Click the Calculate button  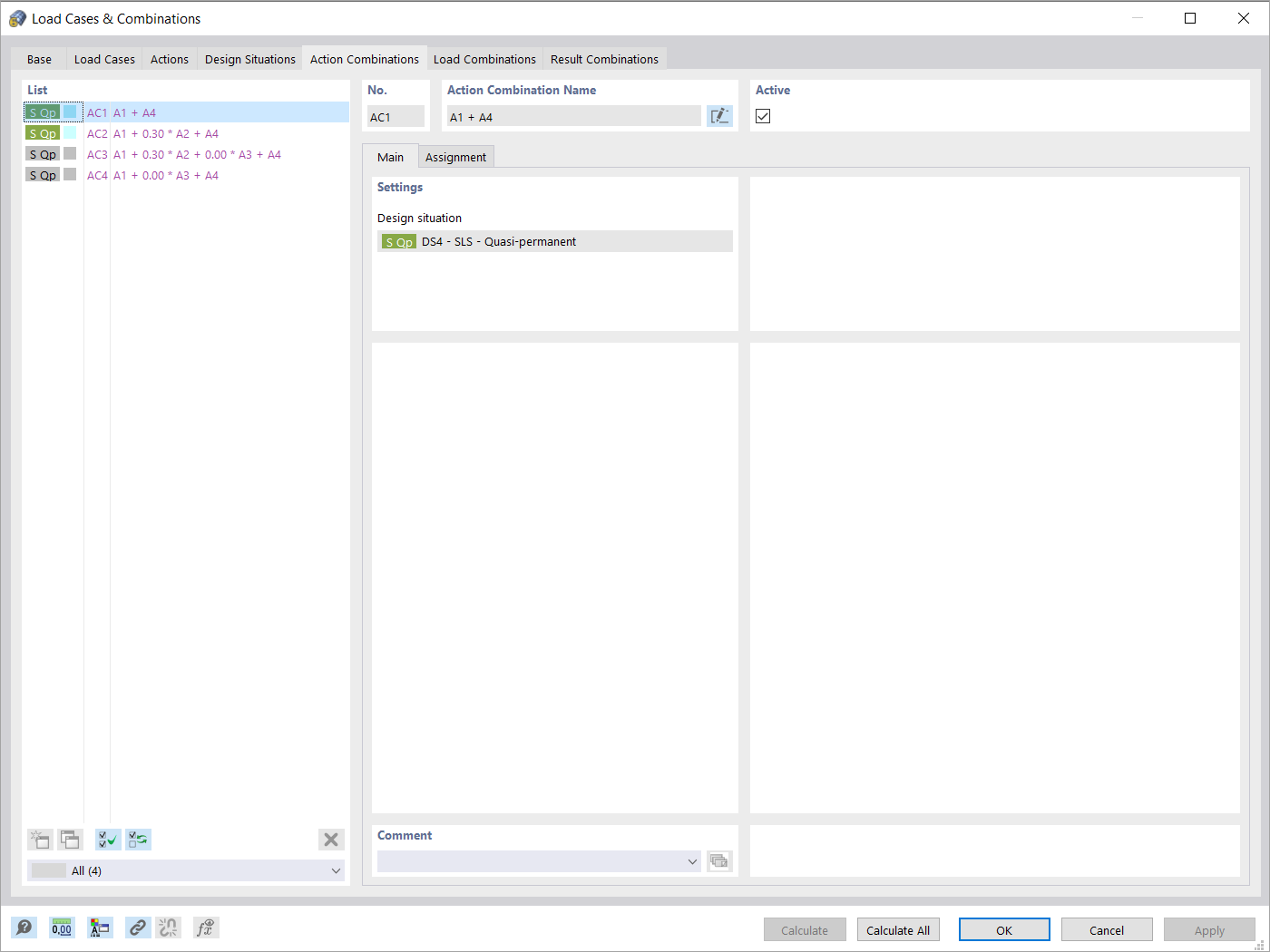pos(805,930)
